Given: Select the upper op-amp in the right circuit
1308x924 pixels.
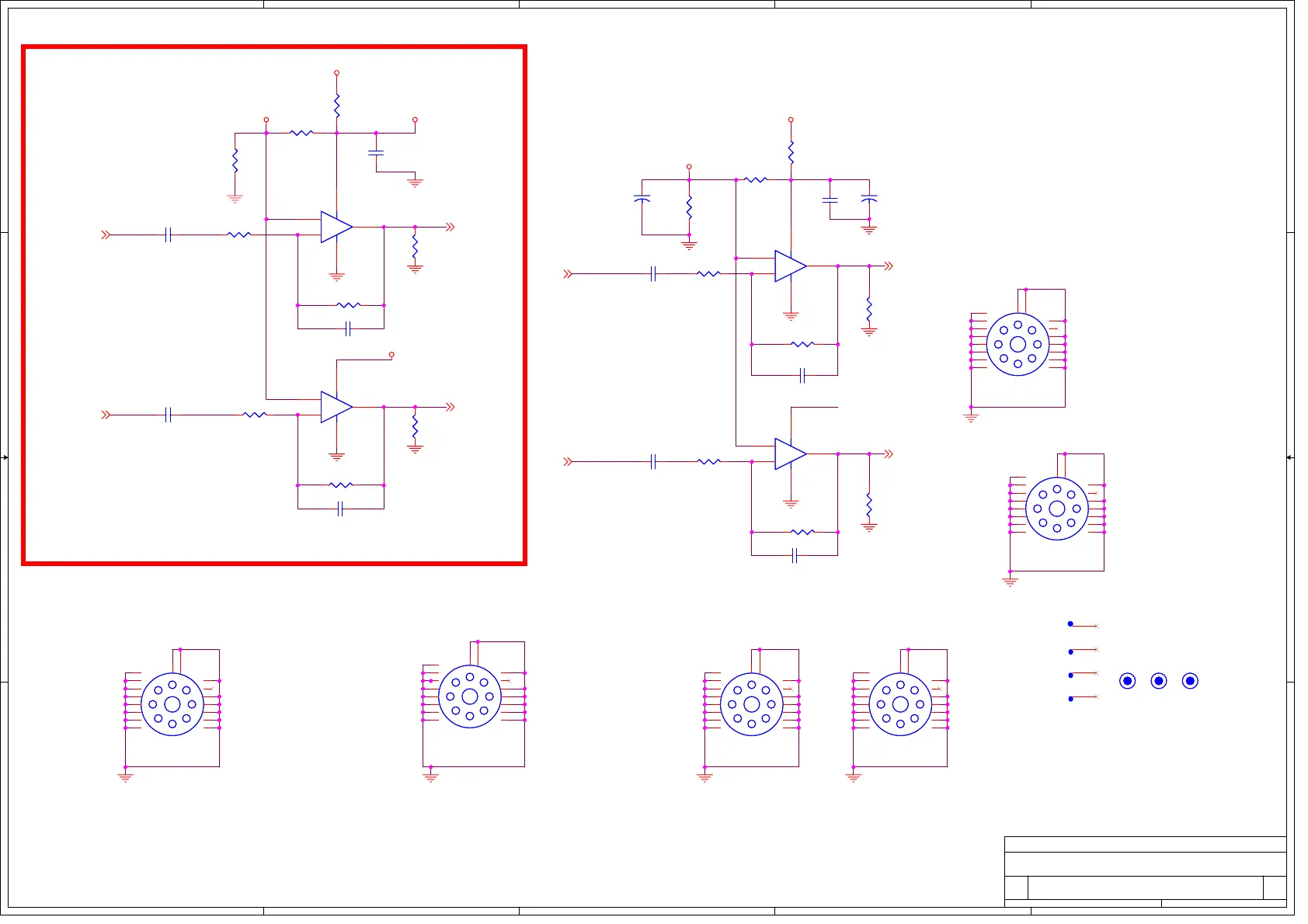Looking at the screenshot, I should pos(791,266).
